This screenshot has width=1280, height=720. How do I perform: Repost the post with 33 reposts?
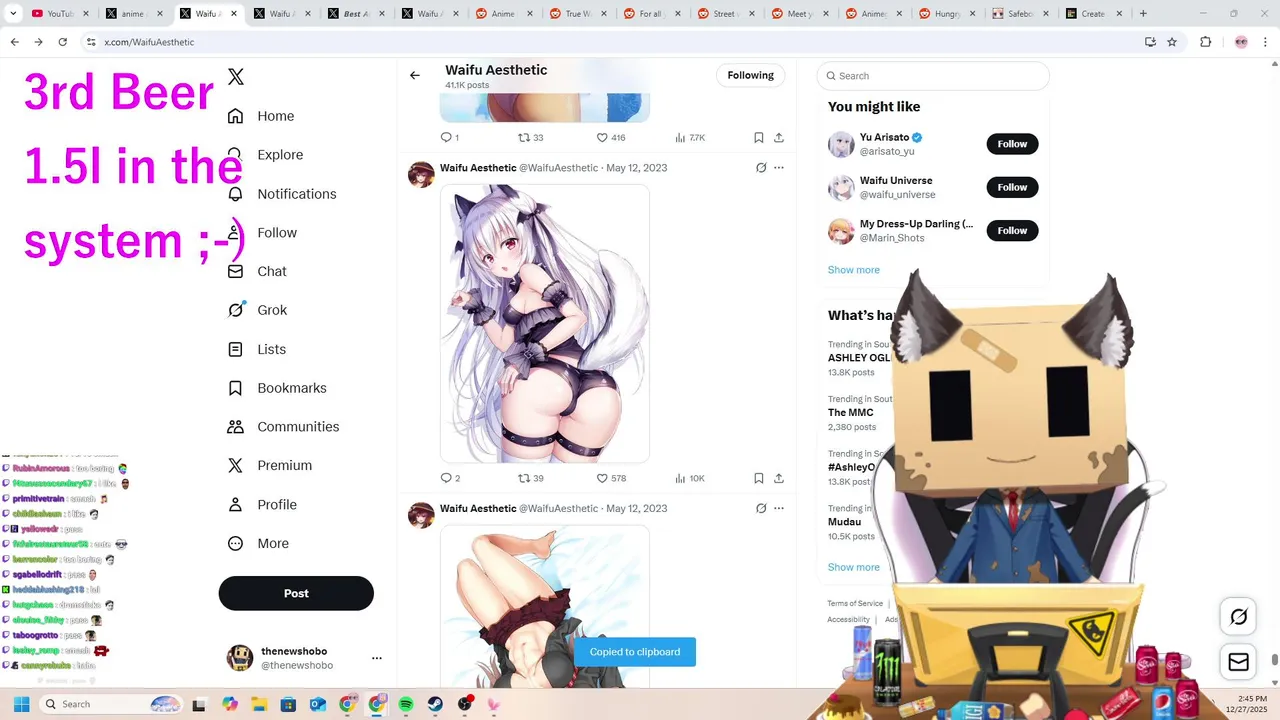point(530,138)
